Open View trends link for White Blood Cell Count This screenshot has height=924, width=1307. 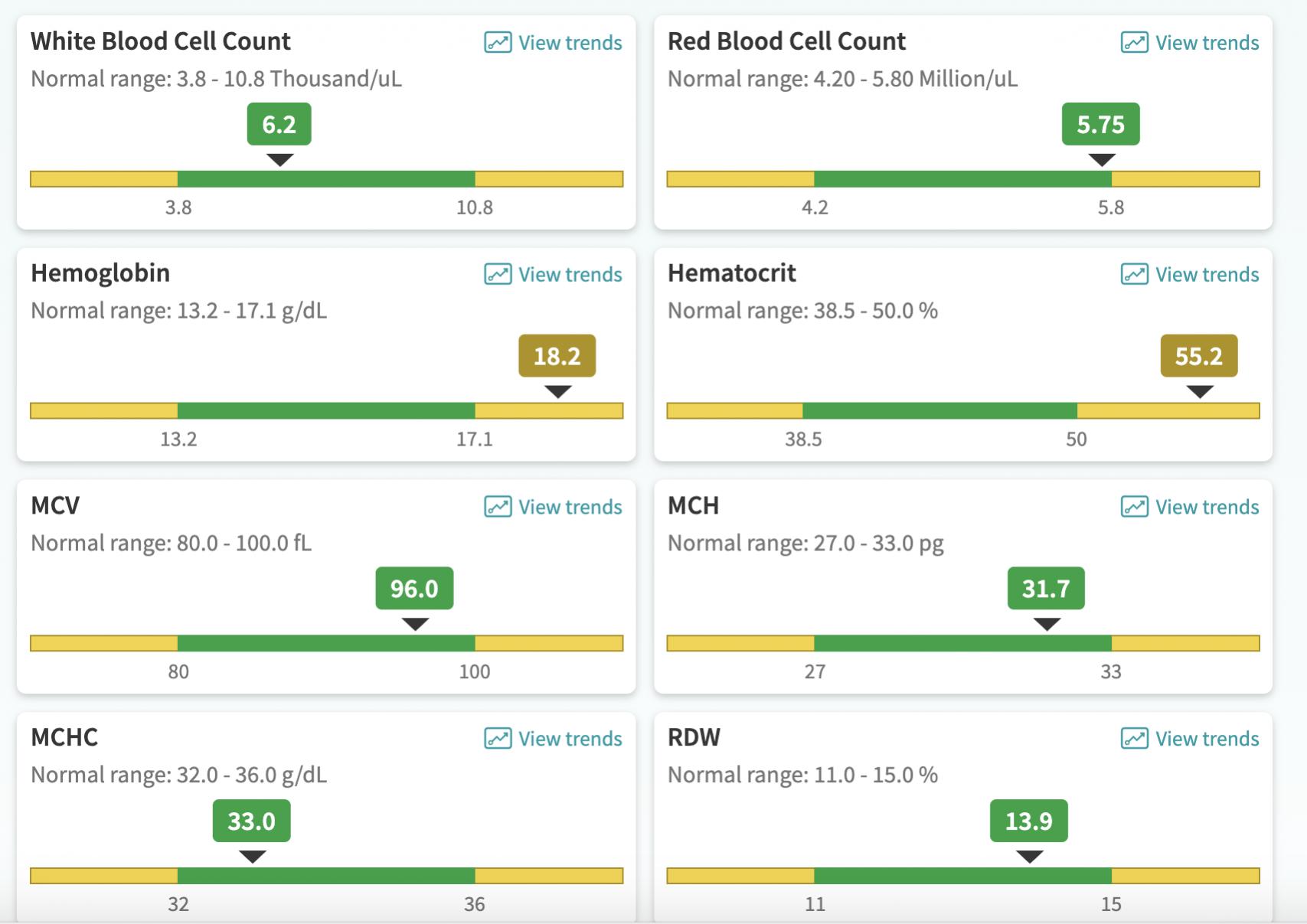pyautogui.click(x=570, y=43)
